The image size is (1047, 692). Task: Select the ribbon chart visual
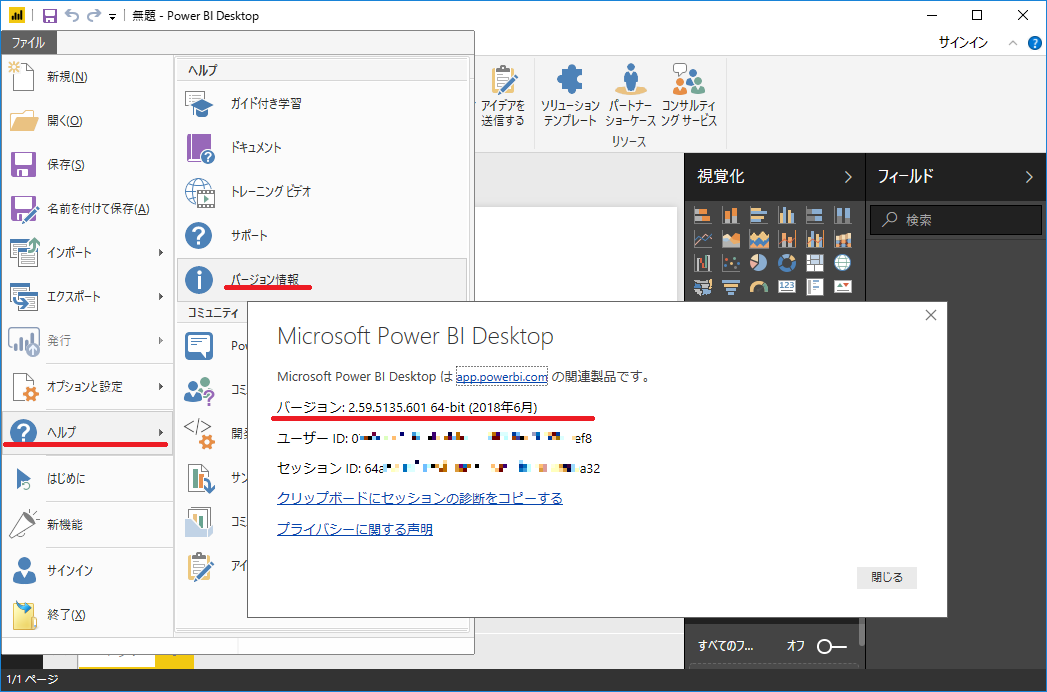843,239
